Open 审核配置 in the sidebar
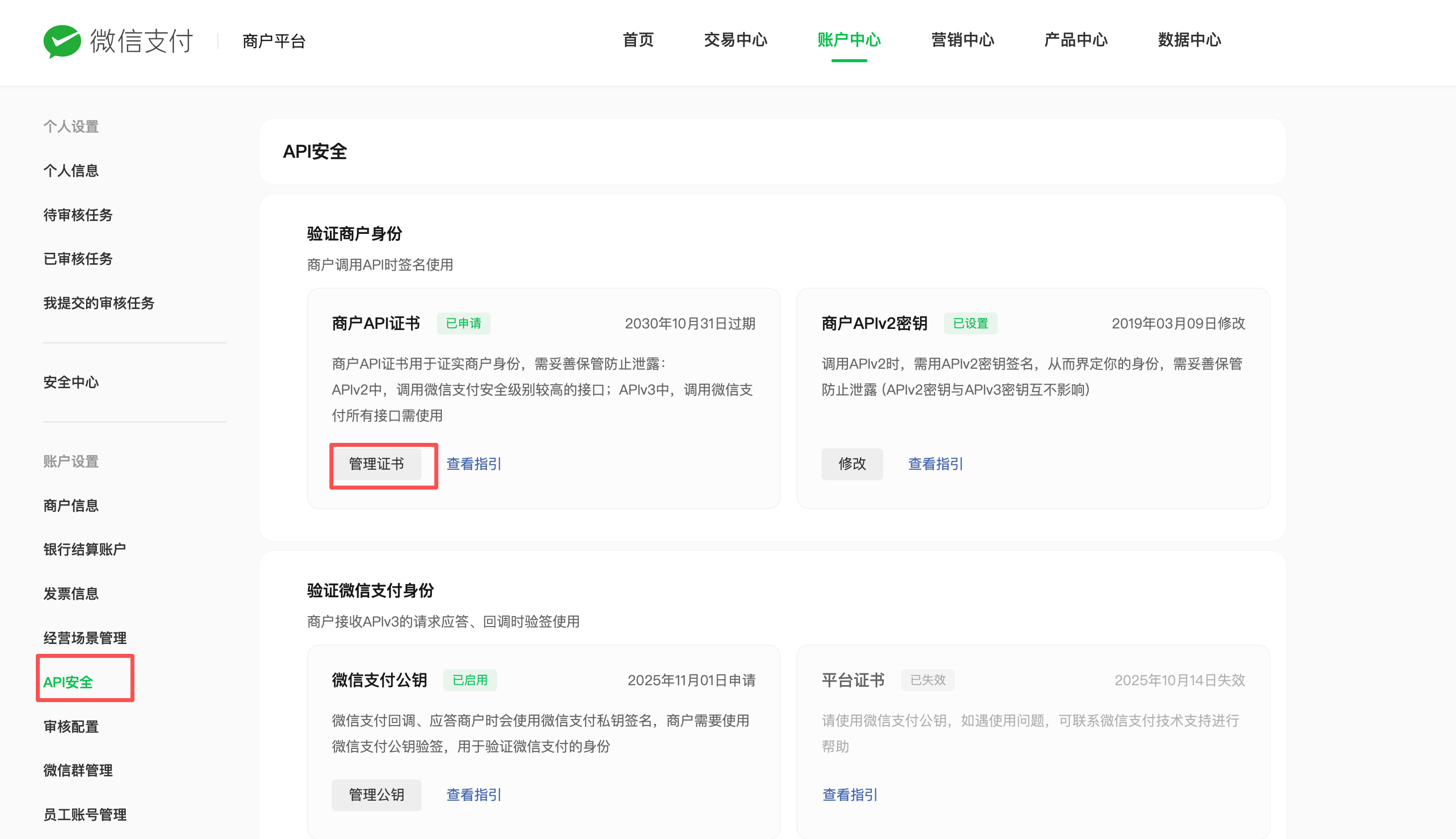The width and height of the screenshot is (1456, 839). [71, 727]
